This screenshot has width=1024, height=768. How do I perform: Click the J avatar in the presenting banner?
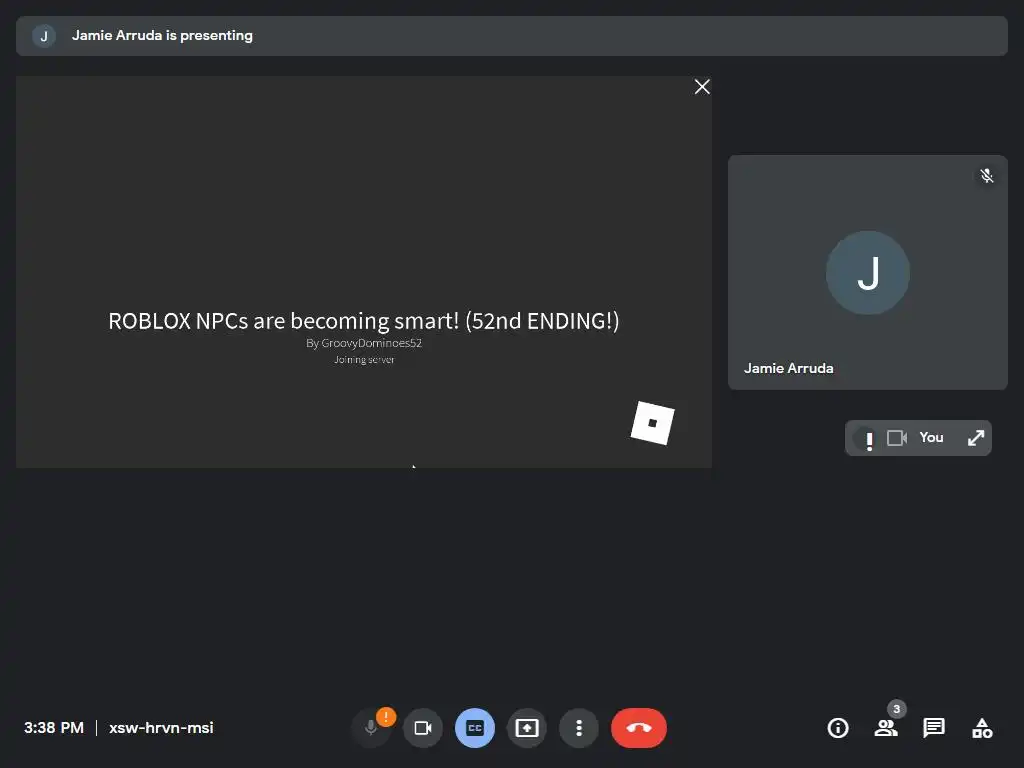click(44, 36)
